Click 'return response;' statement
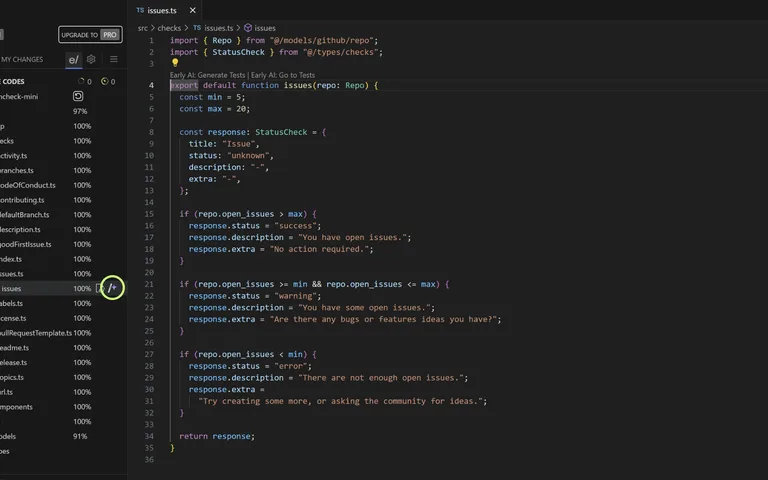The height and width of the screenshot is (480, 768). (217, 436)
